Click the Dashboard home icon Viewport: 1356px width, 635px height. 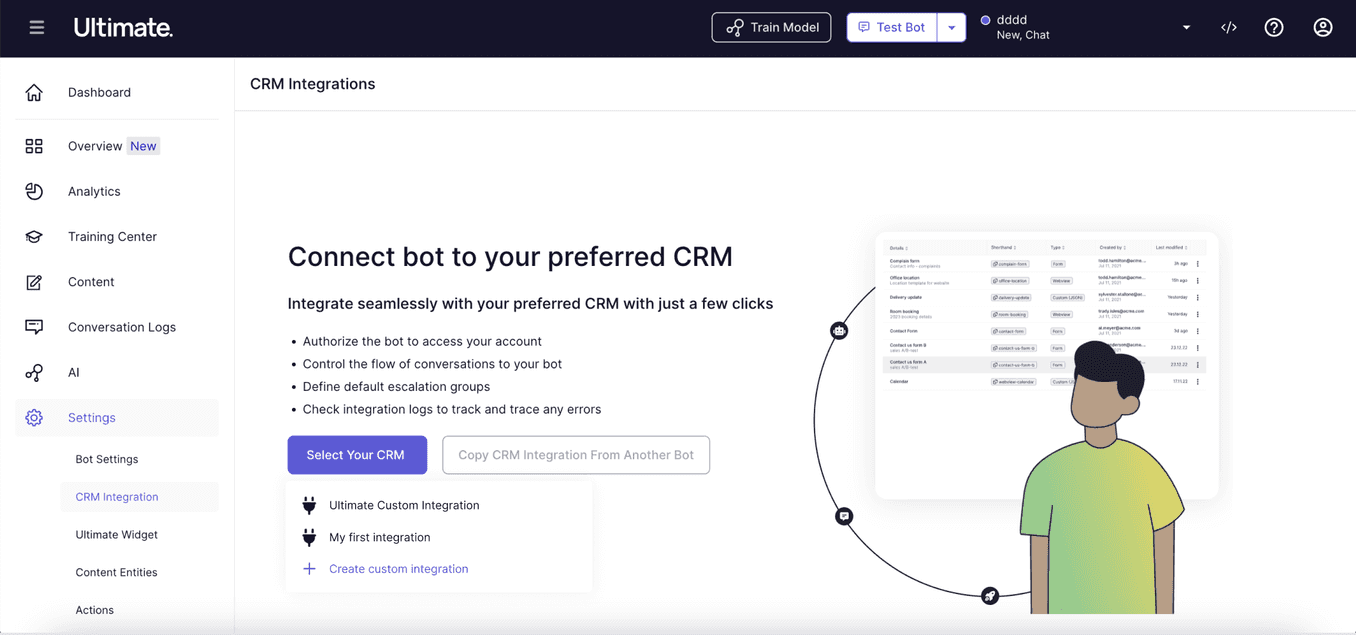[34, 92]
